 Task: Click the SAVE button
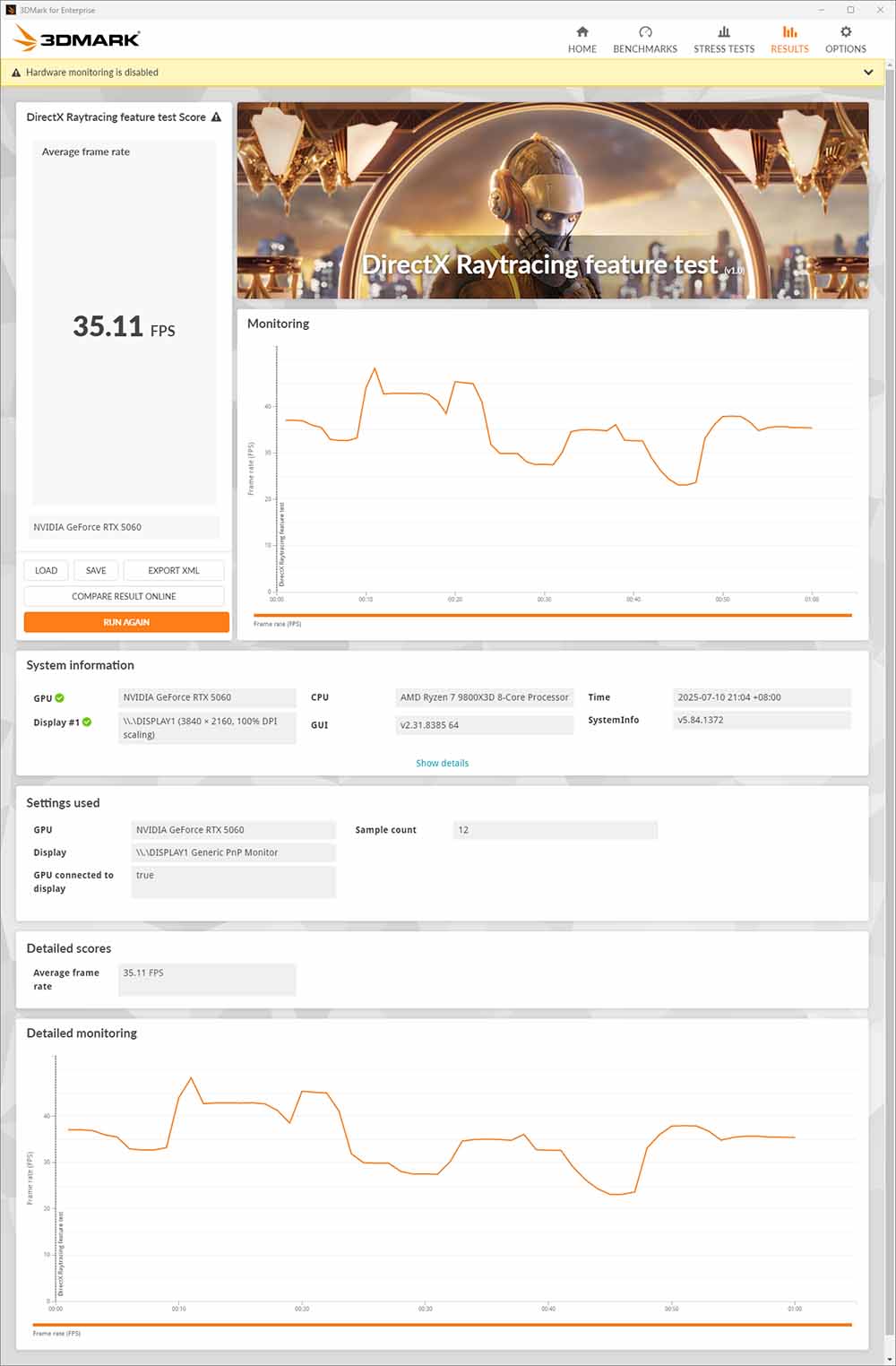(96, 571)
